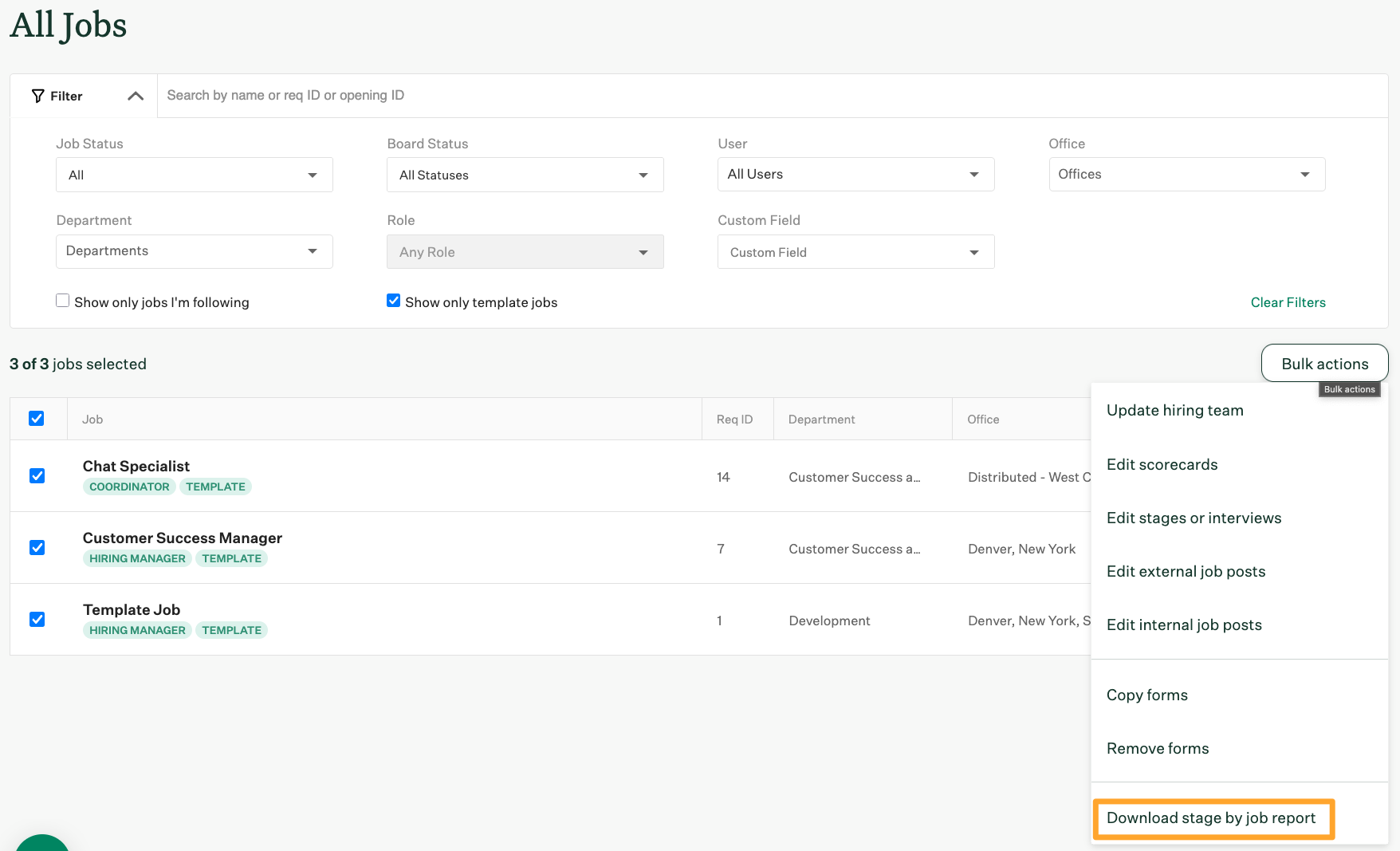Click the TEMPLATE tag on Chat Specialist

coord(215,487)
